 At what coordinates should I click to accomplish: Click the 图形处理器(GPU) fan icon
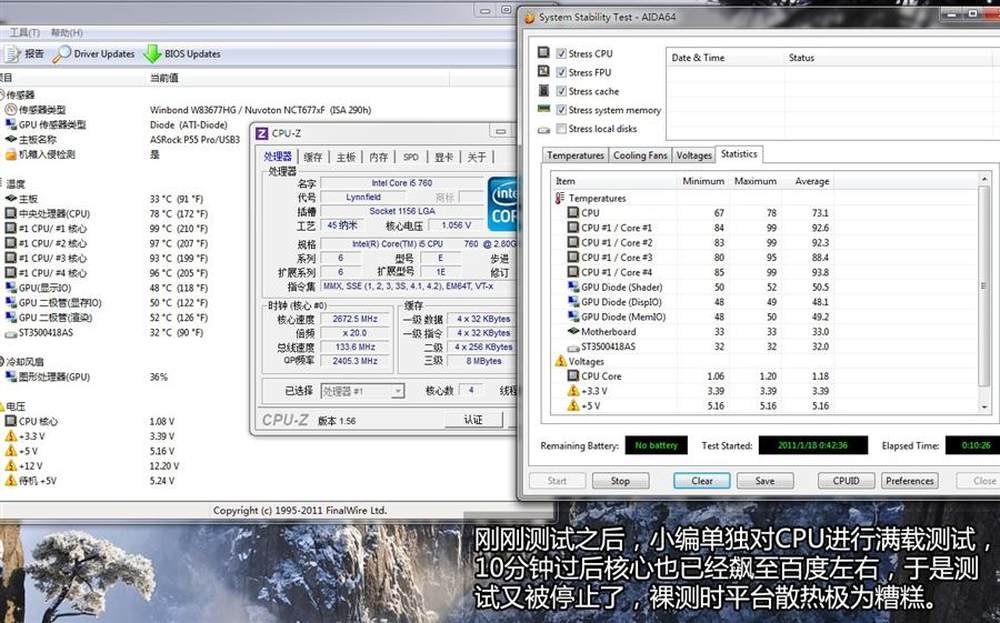[10, 377]
